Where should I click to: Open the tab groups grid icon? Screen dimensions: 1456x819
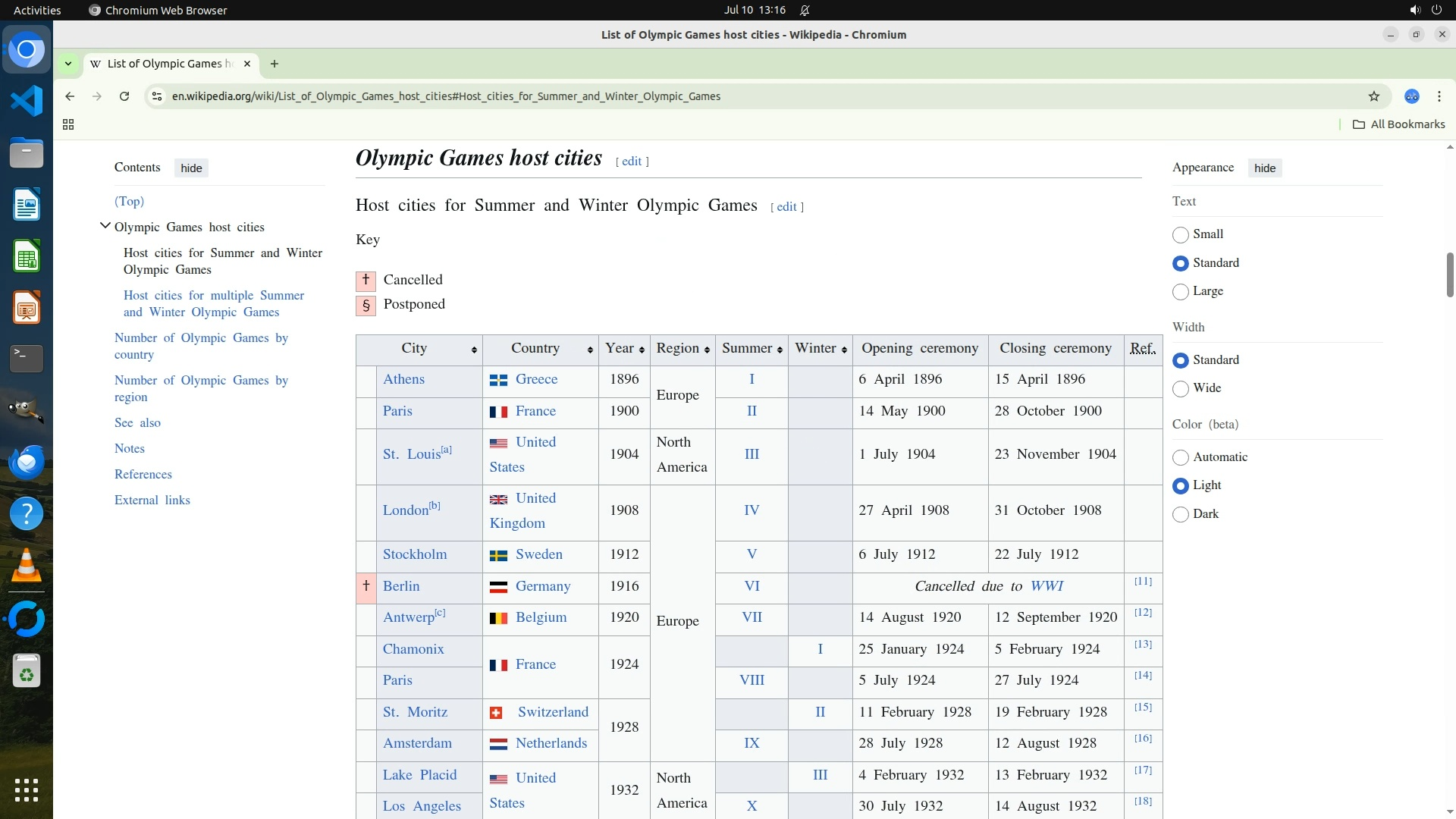pyautogui.click(x=68, y=124)
